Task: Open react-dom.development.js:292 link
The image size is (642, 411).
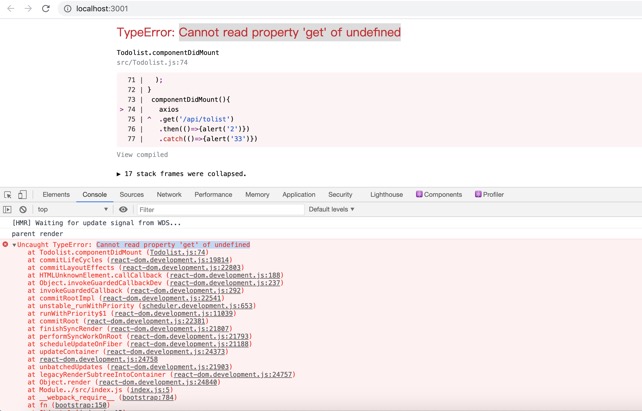Action: click(x=185, y=291)
